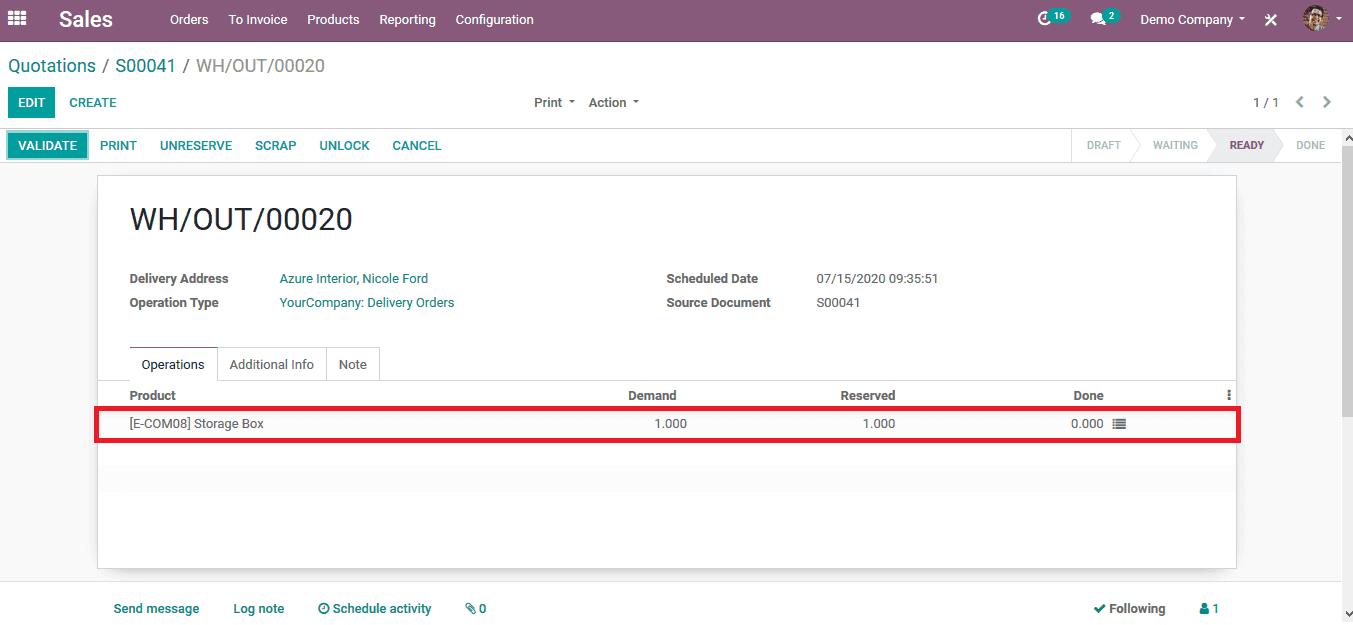This screenshot has height=625, width=1353.
Task: Click Schedule activity
Action: (x=375, y=608)
